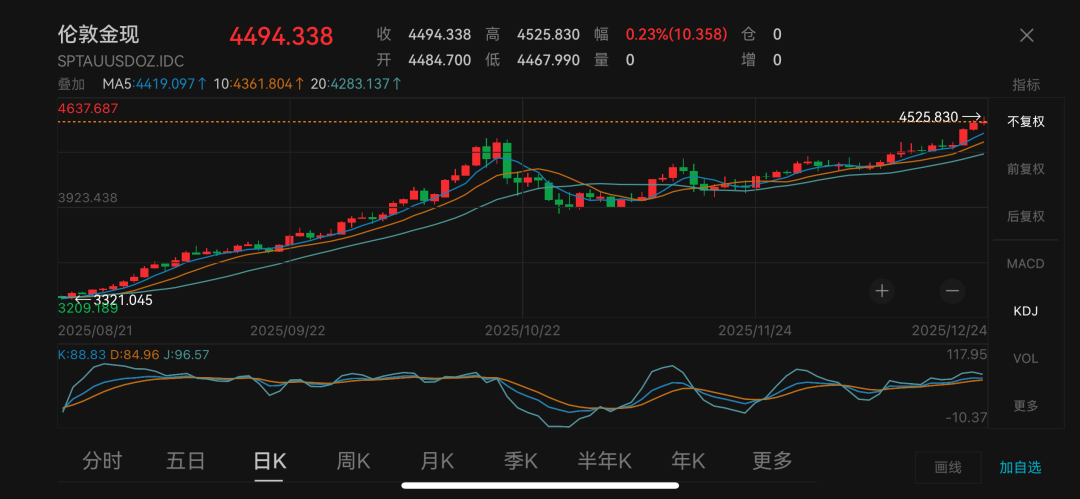Tap the 画线 draw line button
Image resolution: width=1080 pixels, height=499 pixels.
point(947,467)
